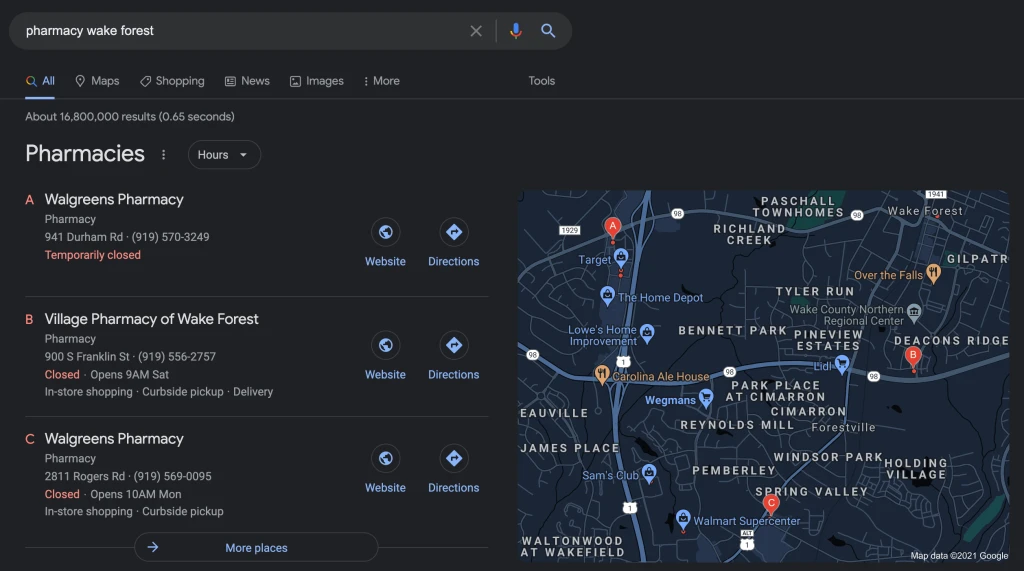Open the Hours filter dropdown

point(224,155)
